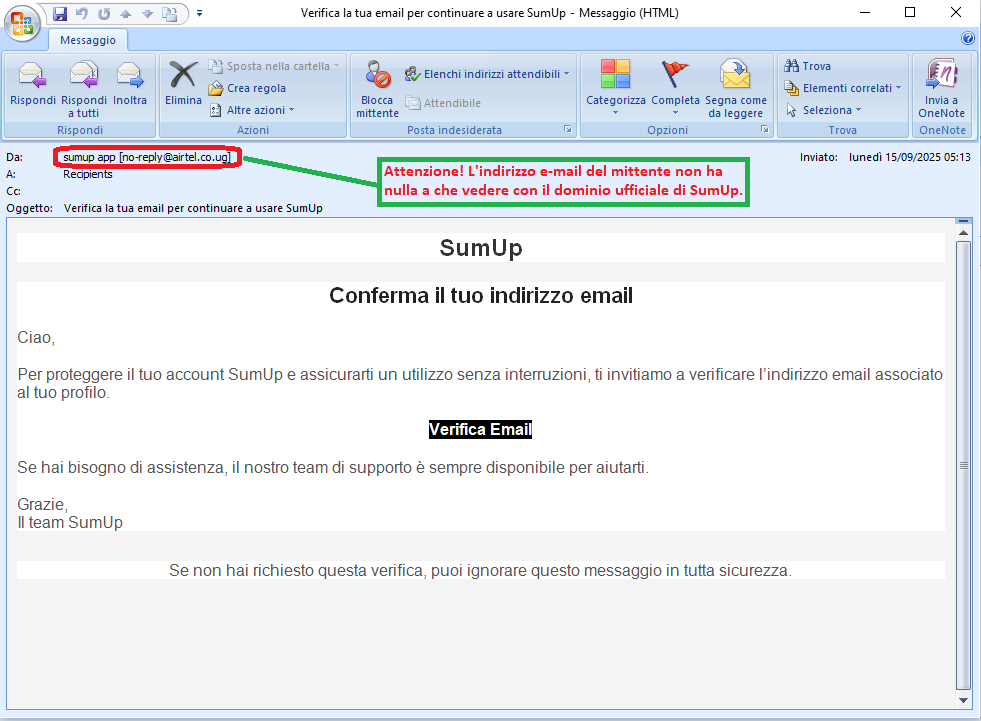Open Sposta nella cartella dropdown

(x=274, y=66)
